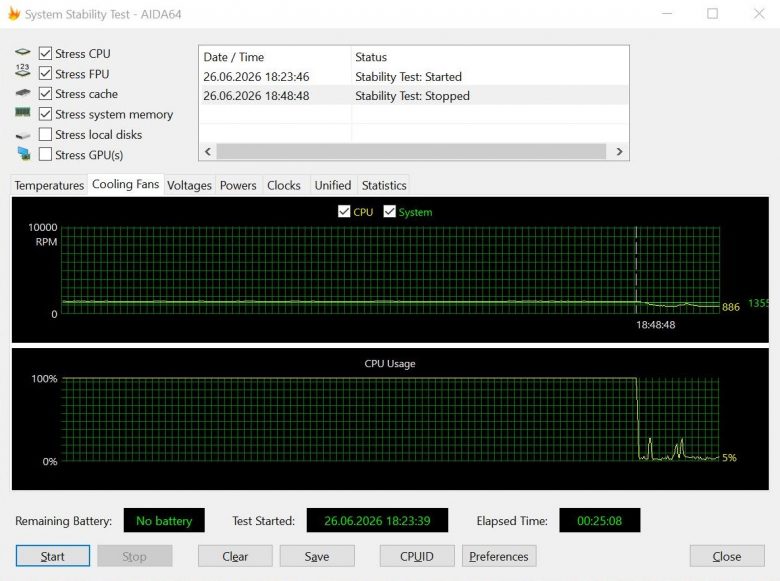
Task: Click the log's right scroll arrow
Action: pos(619,151)
